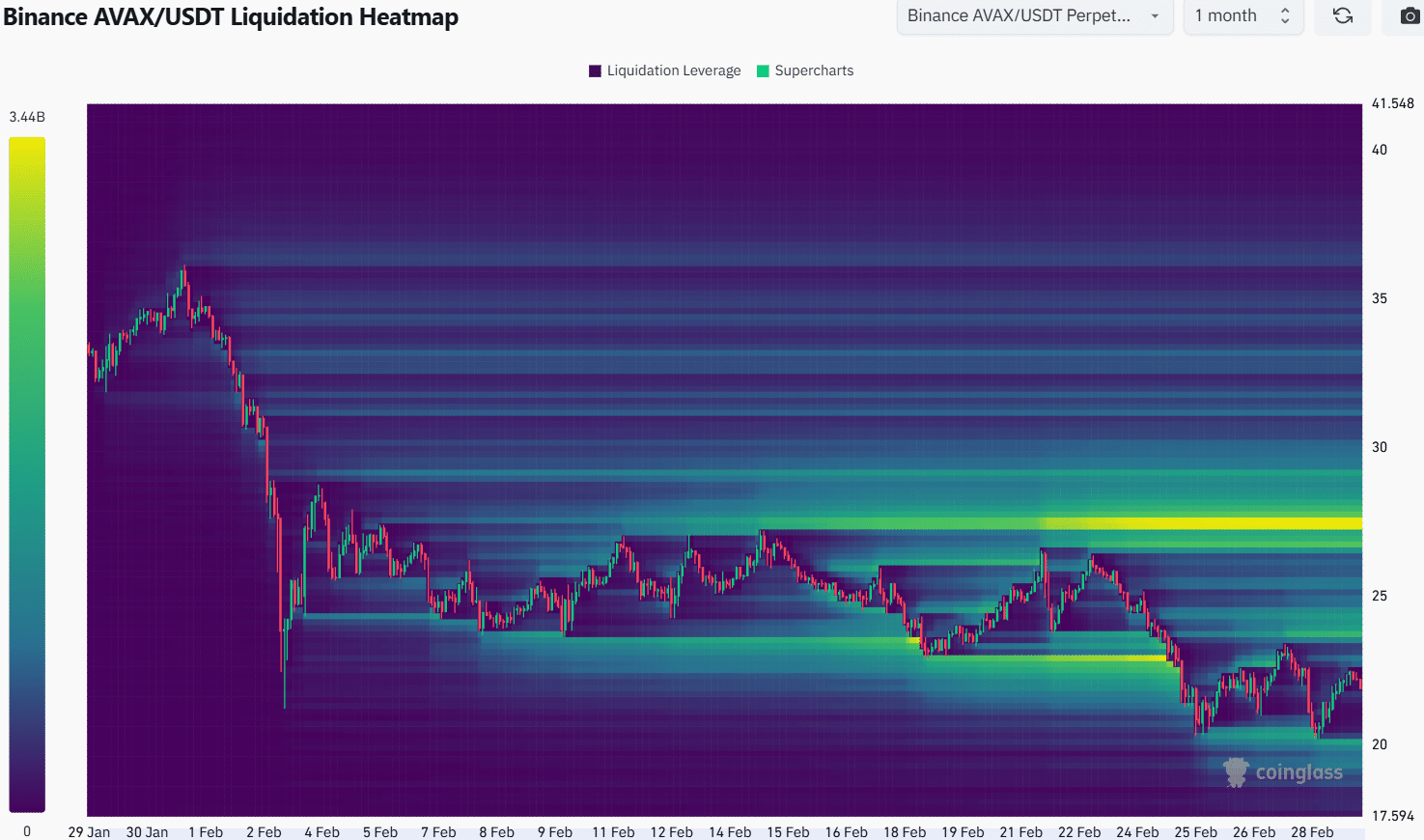
Task: Click the 21 Feb date axis label
Action: tap(1020, 832)
